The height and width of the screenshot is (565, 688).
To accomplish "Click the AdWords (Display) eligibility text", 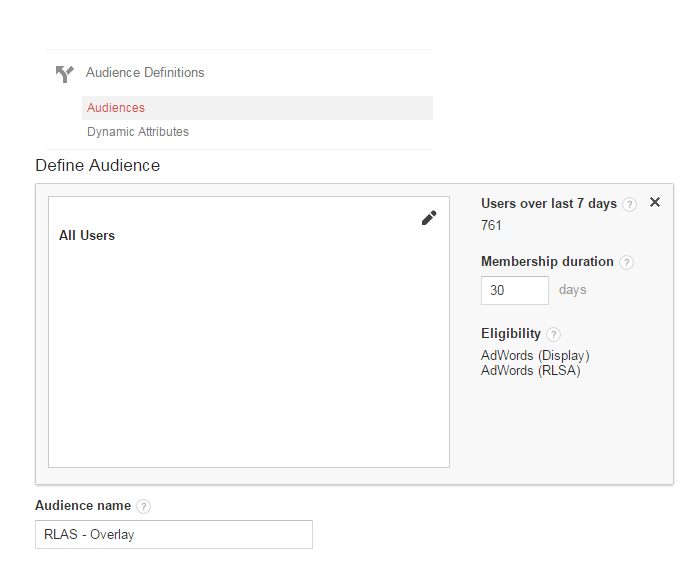I will pos(535,356).
